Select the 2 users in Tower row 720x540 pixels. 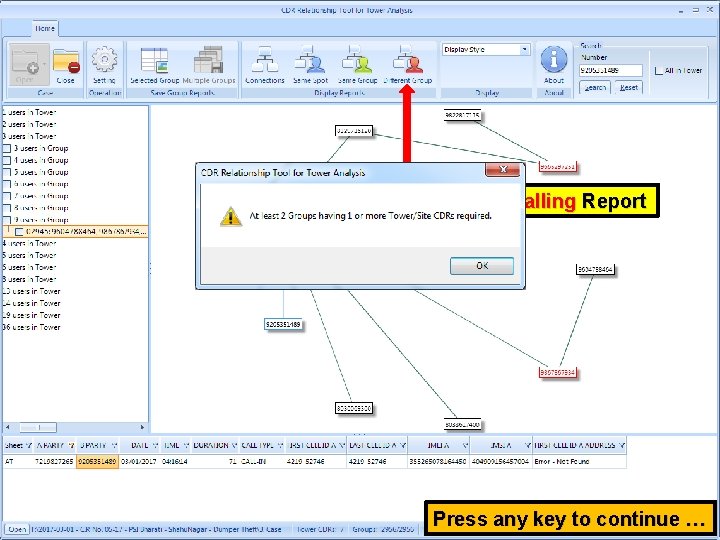(29, 124)
